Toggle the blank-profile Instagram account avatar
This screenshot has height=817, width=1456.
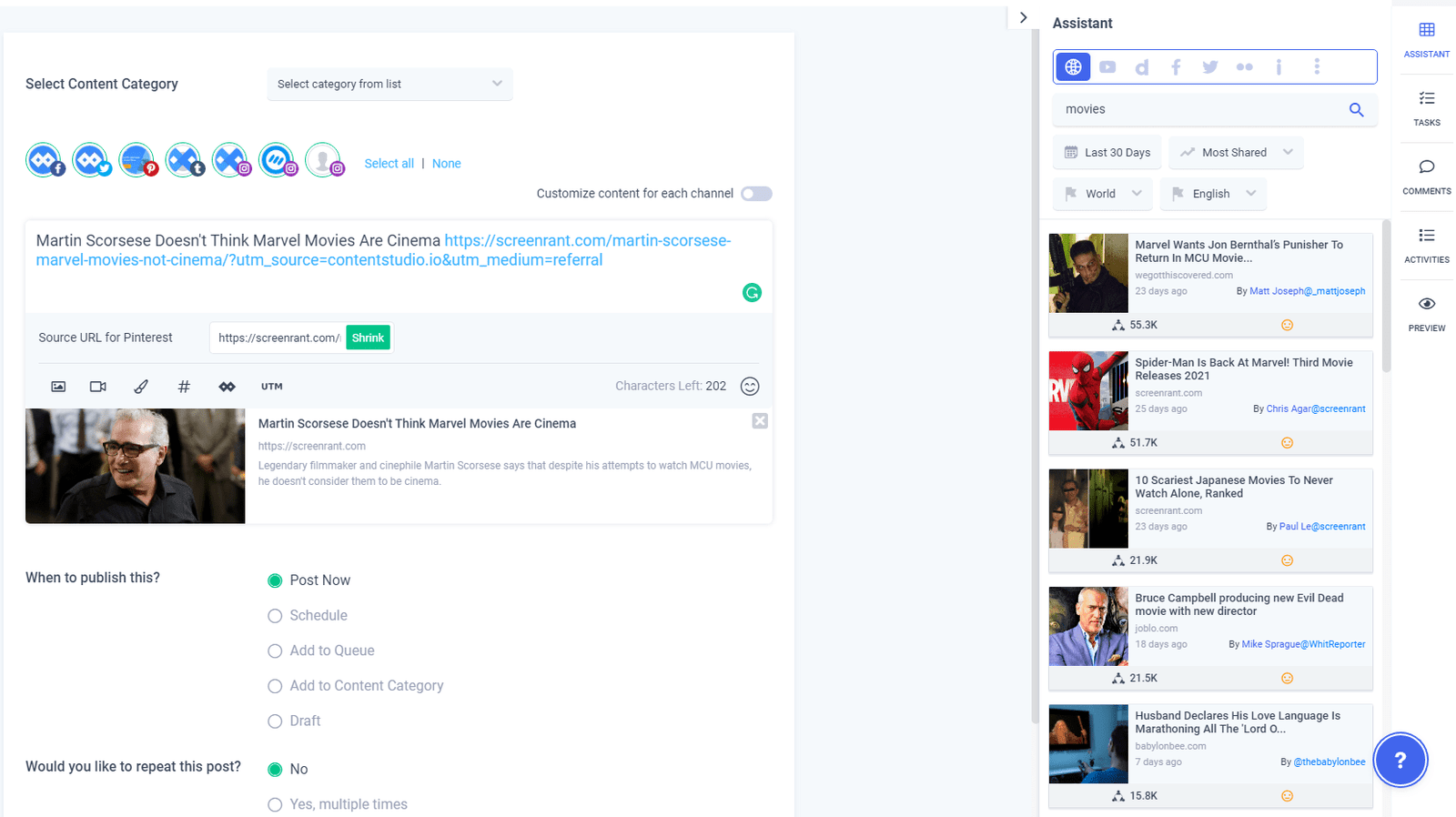click(323, 160)
